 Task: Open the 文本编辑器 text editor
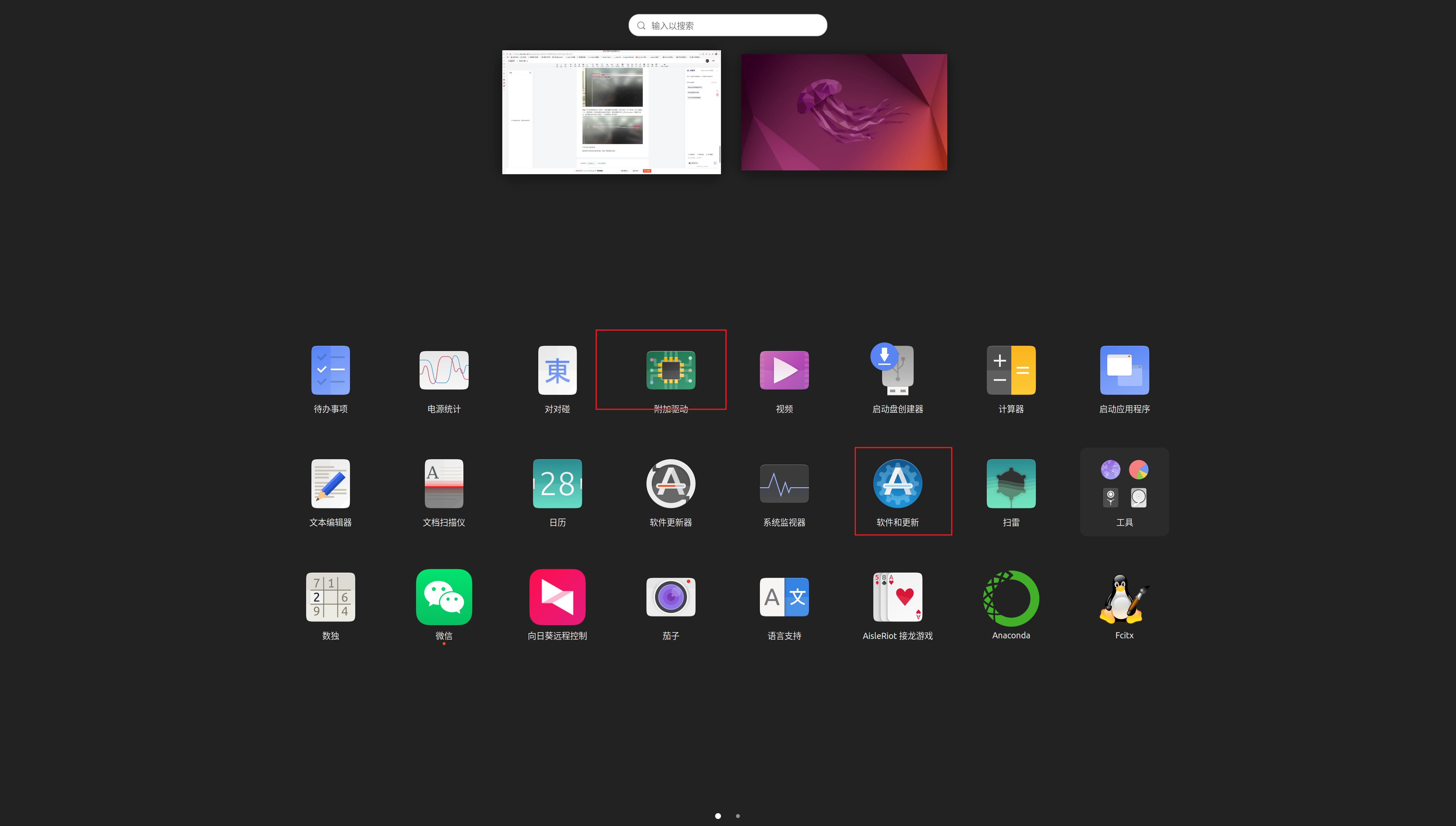(330, 484)
